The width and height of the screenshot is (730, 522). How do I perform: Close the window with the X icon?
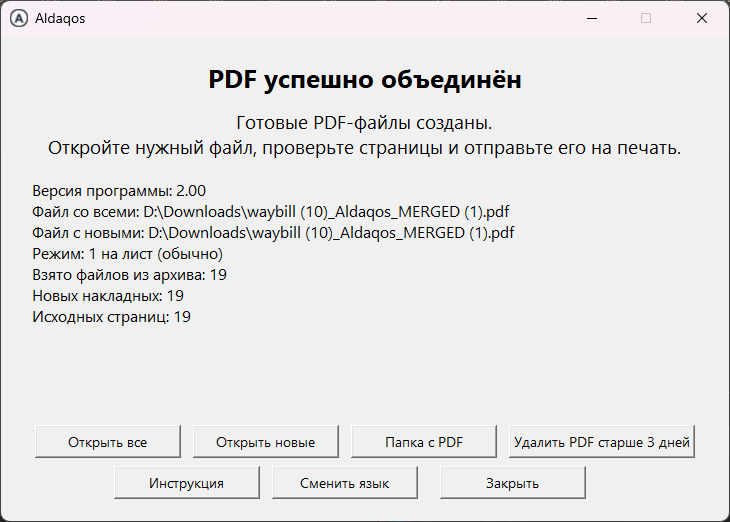point(702,19)
